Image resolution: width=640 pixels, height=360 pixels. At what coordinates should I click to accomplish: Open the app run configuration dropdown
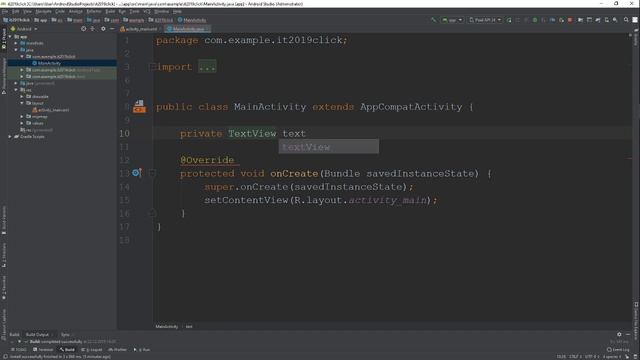[x=452, y=20]
